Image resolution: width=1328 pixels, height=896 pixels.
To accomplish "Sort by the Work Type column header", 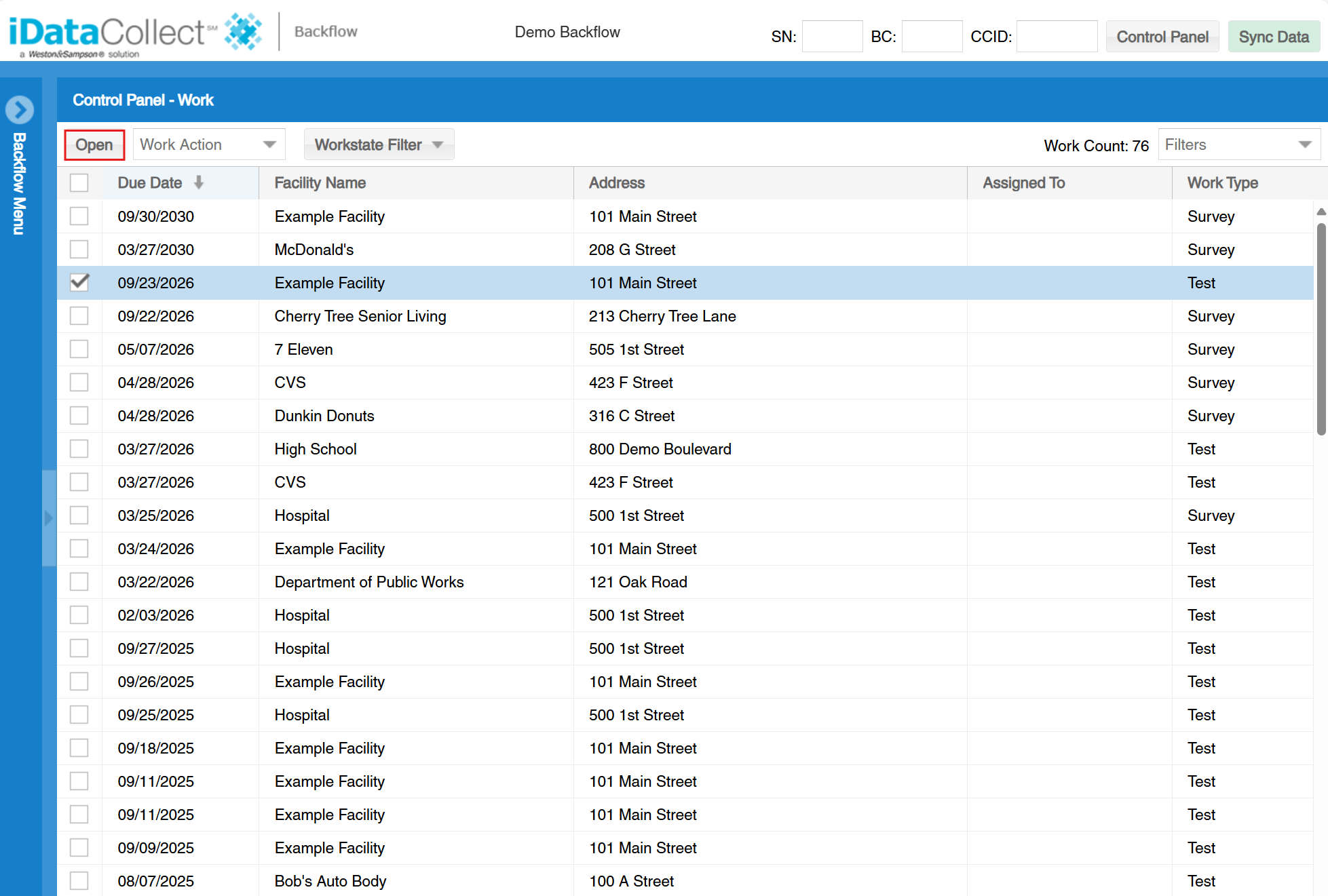I will pos(1222,182).
